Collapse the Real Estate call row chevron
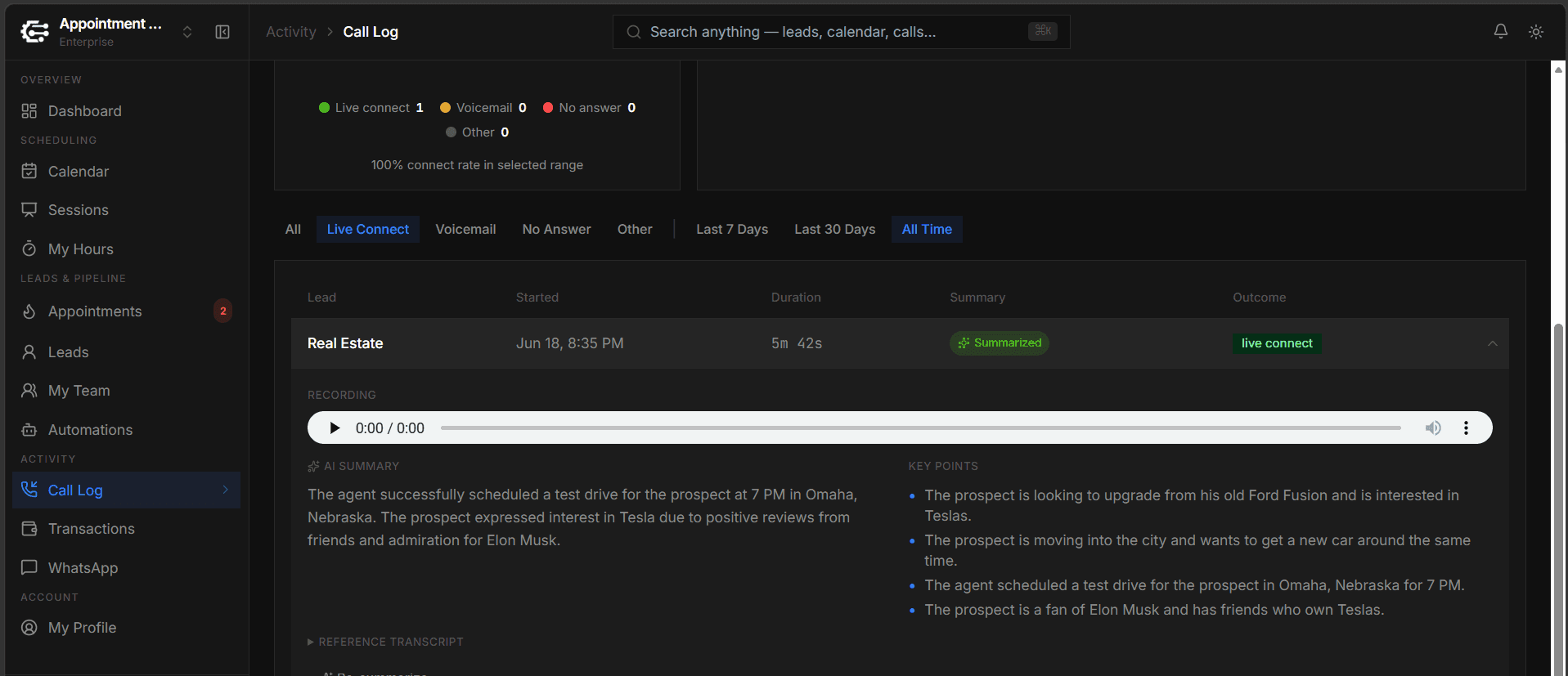This screenshot has height=676, width=1568. pos(1493,343)
